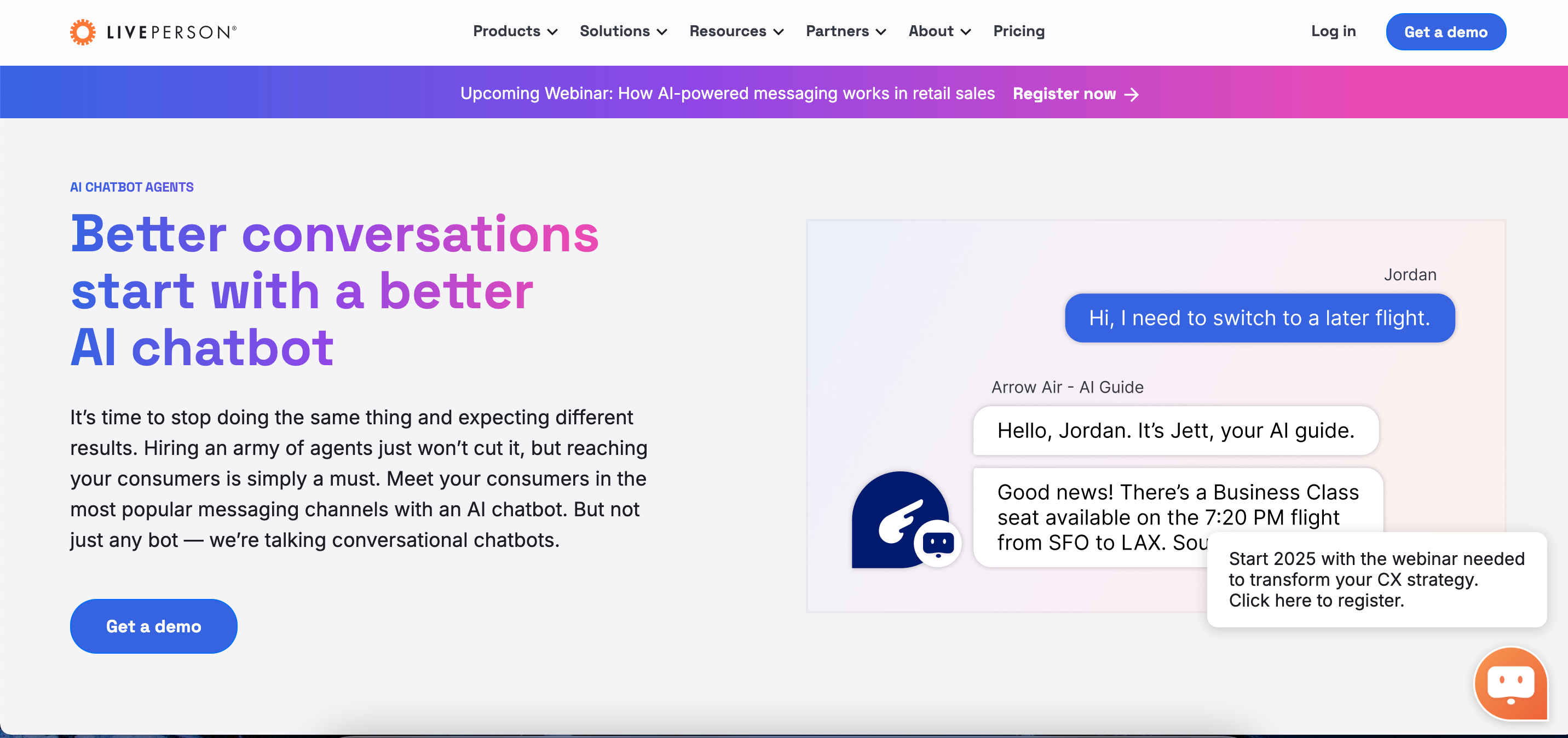Viewport: 1568px width, 738px height.
Task: Click the AI CHATBOT AGENTS label
Action: click(131, 187)
